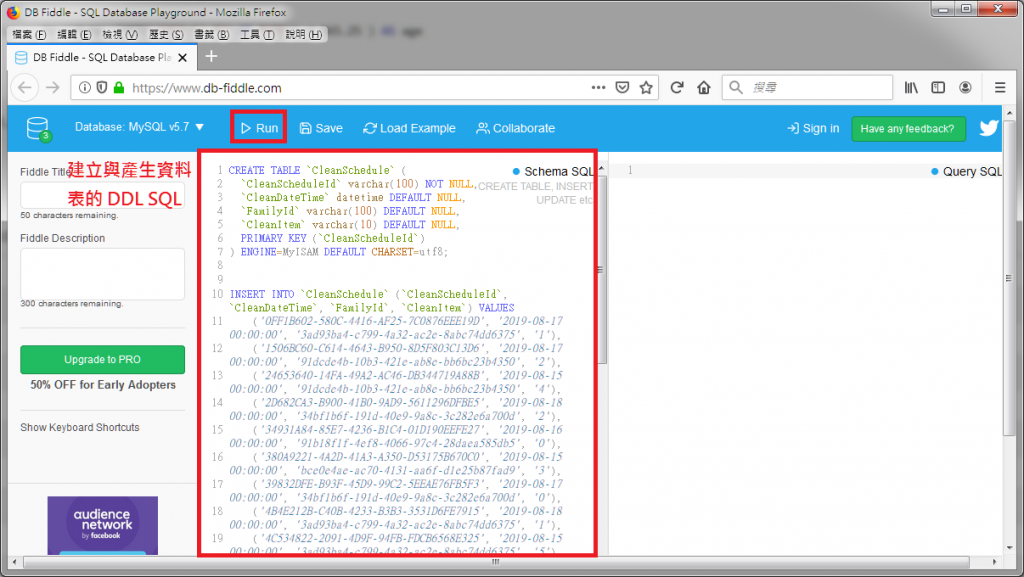The image size is (1024, 577).
Task: Open Firefox home page
Action: 703,87
